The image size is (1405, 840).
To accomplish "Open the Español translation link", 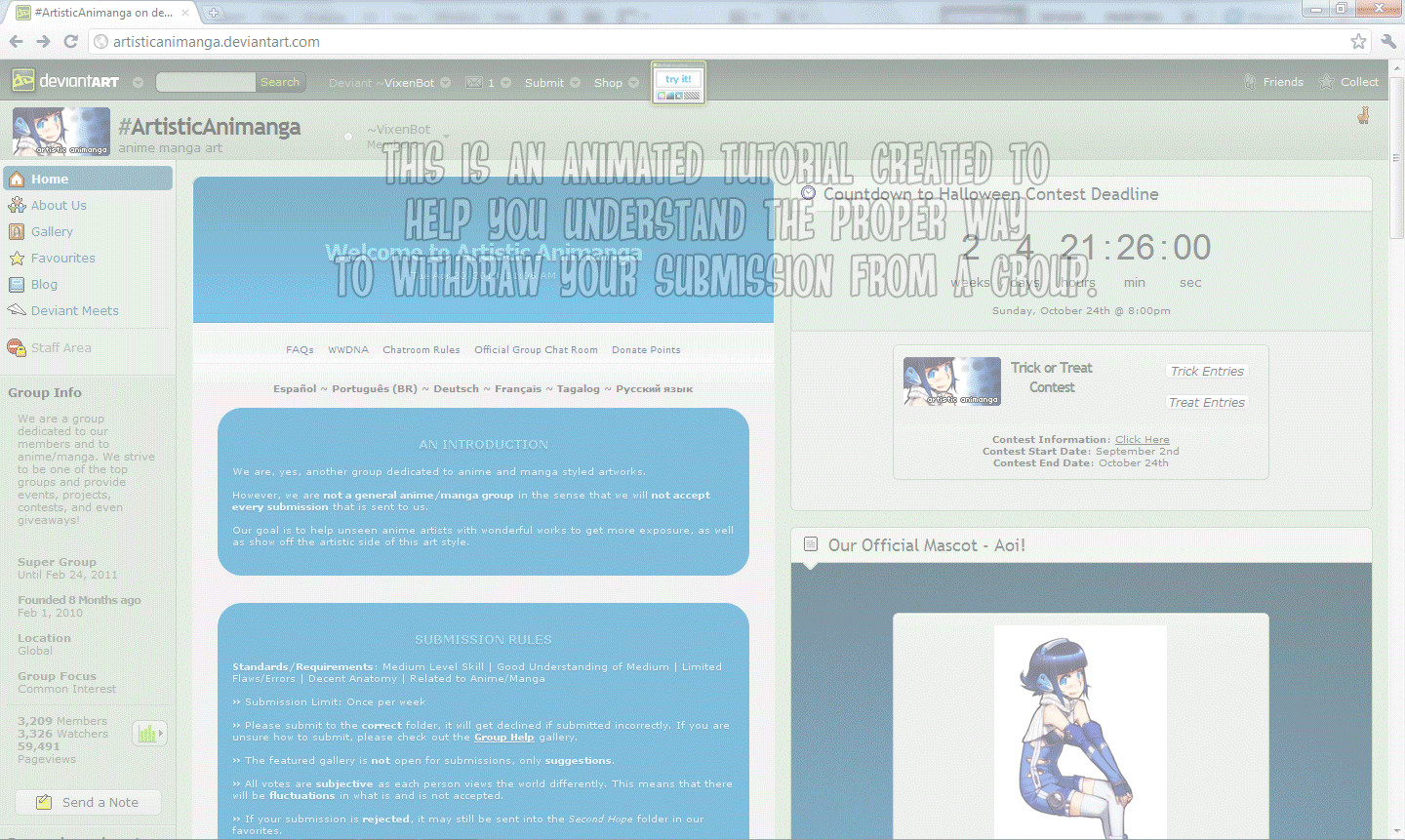I will tap(295, 388).
